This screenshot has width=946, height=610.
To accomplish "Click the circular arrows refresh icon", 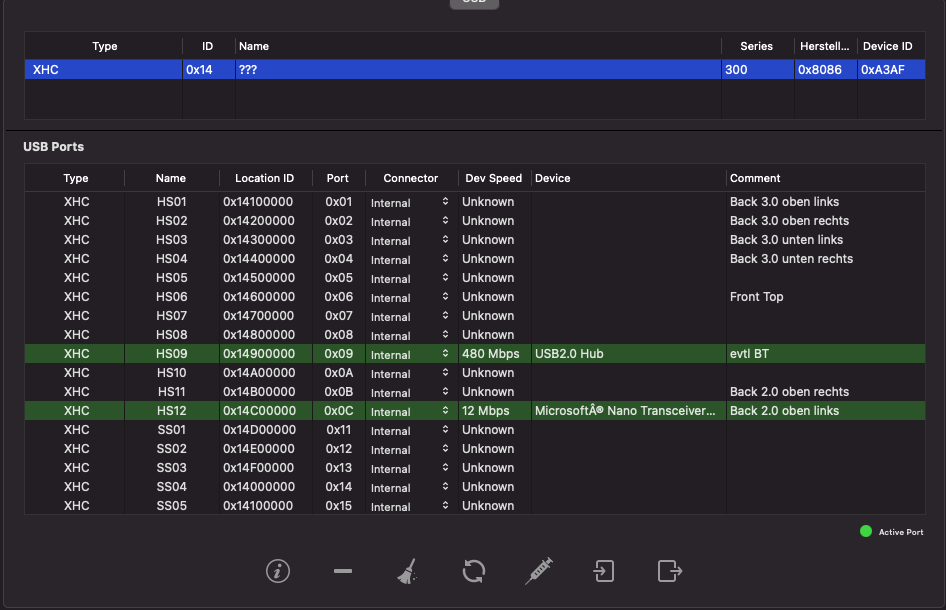I will pos(474,571).
